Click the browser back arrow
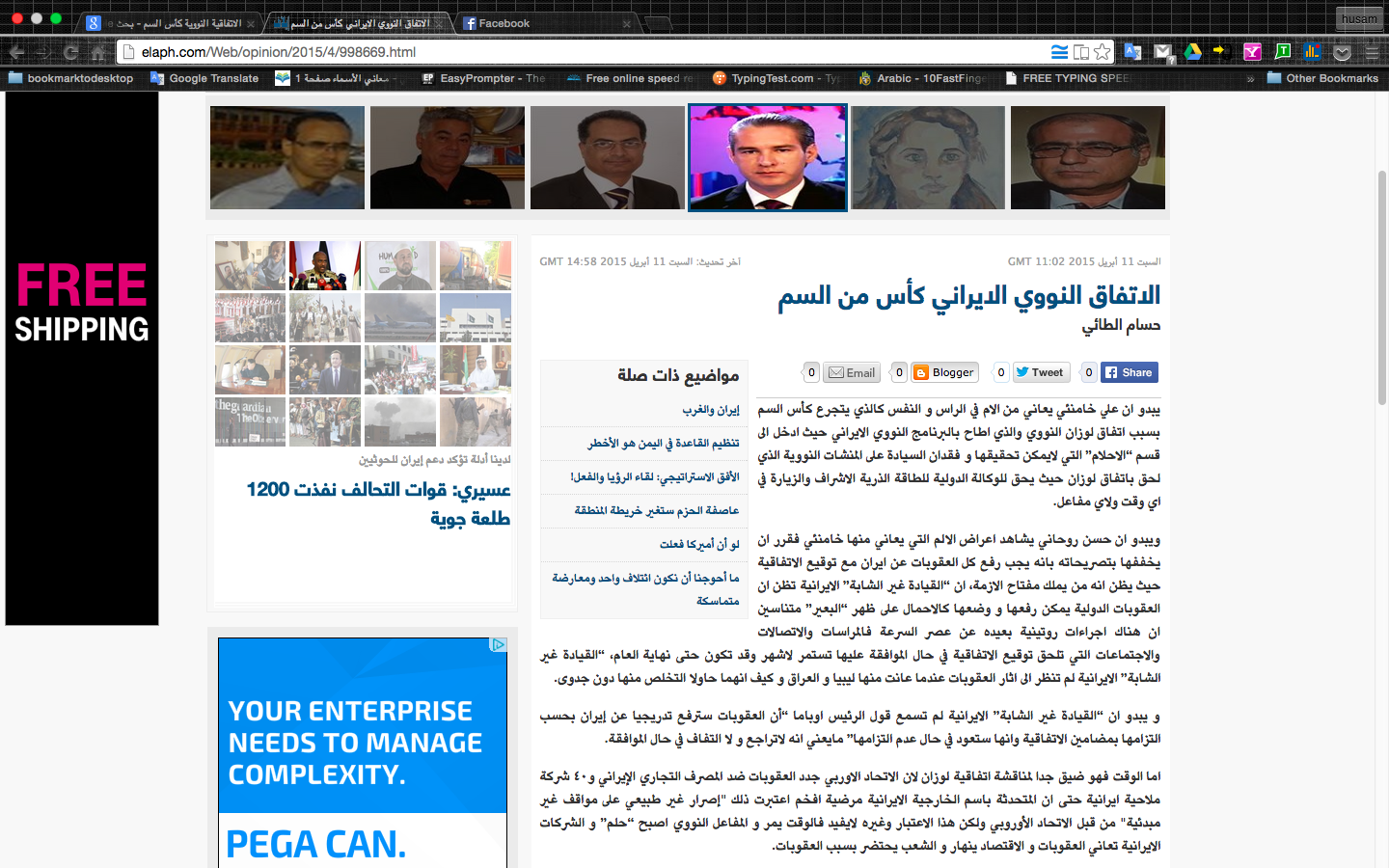Viewport: 1389px width, 868px height. (16, 52)
